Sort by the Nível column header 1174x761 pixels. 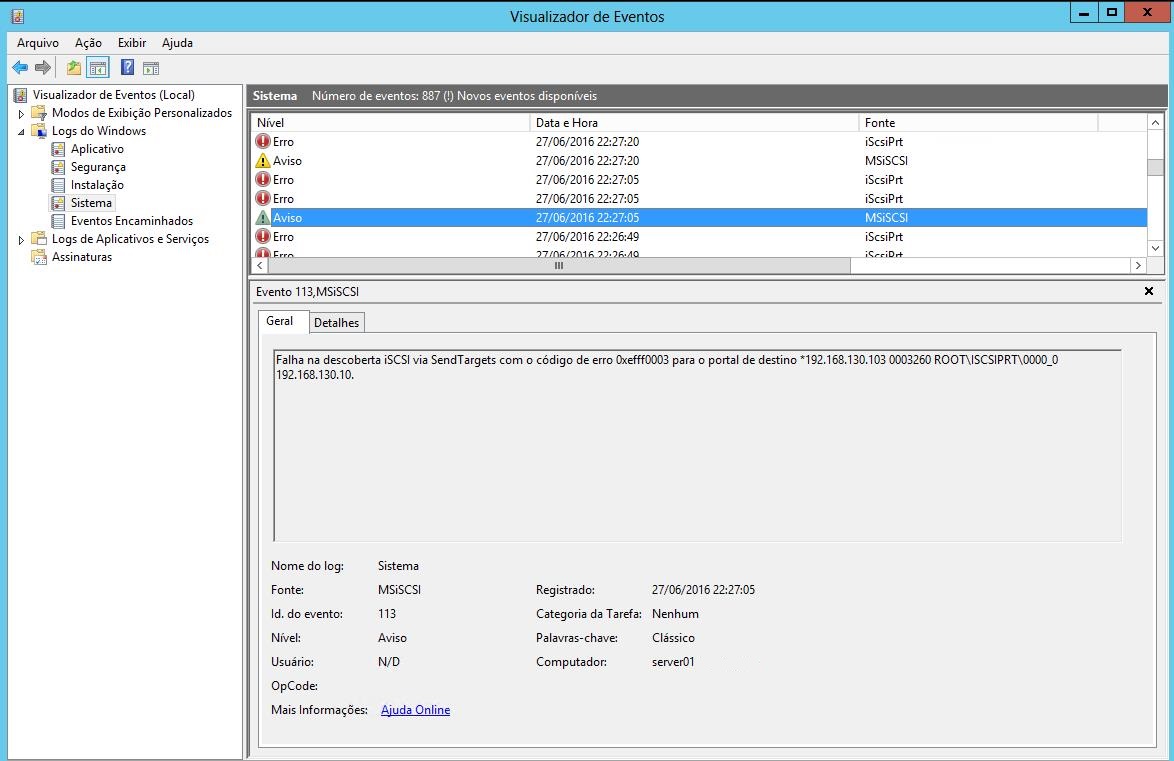pyautogui.click(x=392, y=122)
